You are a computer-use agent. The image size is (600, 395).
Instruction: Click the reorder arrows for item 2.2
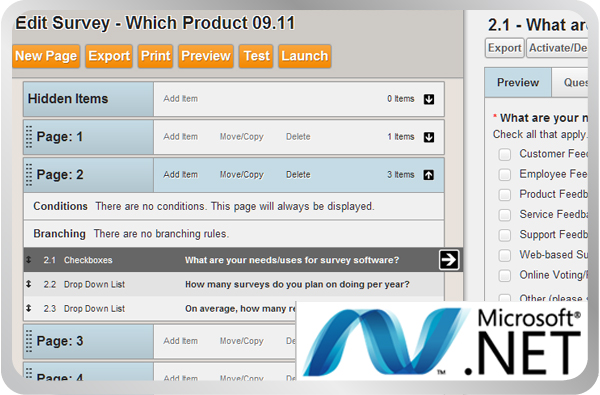pos(29,284)
